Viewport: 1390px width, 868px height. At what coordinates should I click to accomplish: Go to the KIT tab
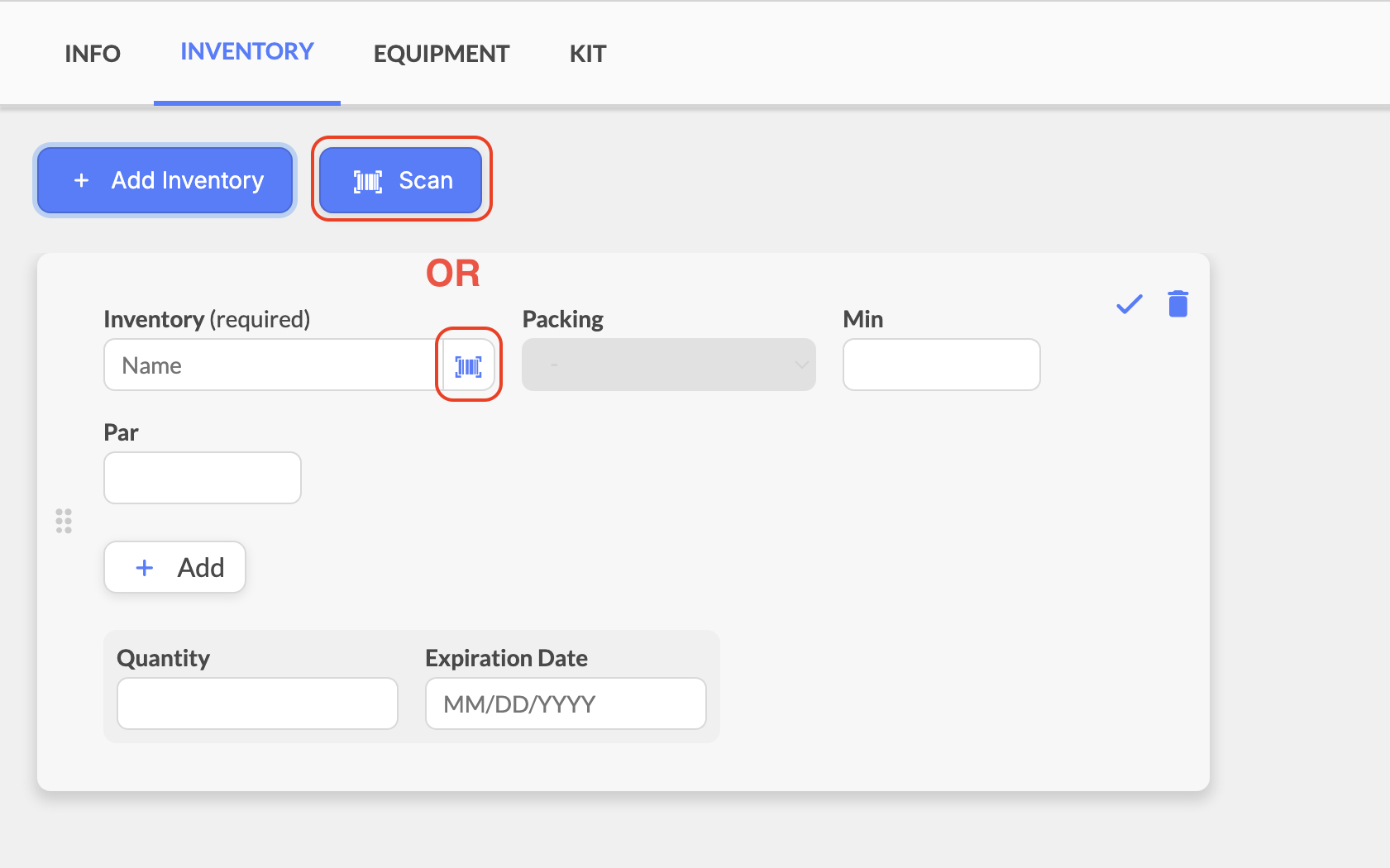point(588,54)
